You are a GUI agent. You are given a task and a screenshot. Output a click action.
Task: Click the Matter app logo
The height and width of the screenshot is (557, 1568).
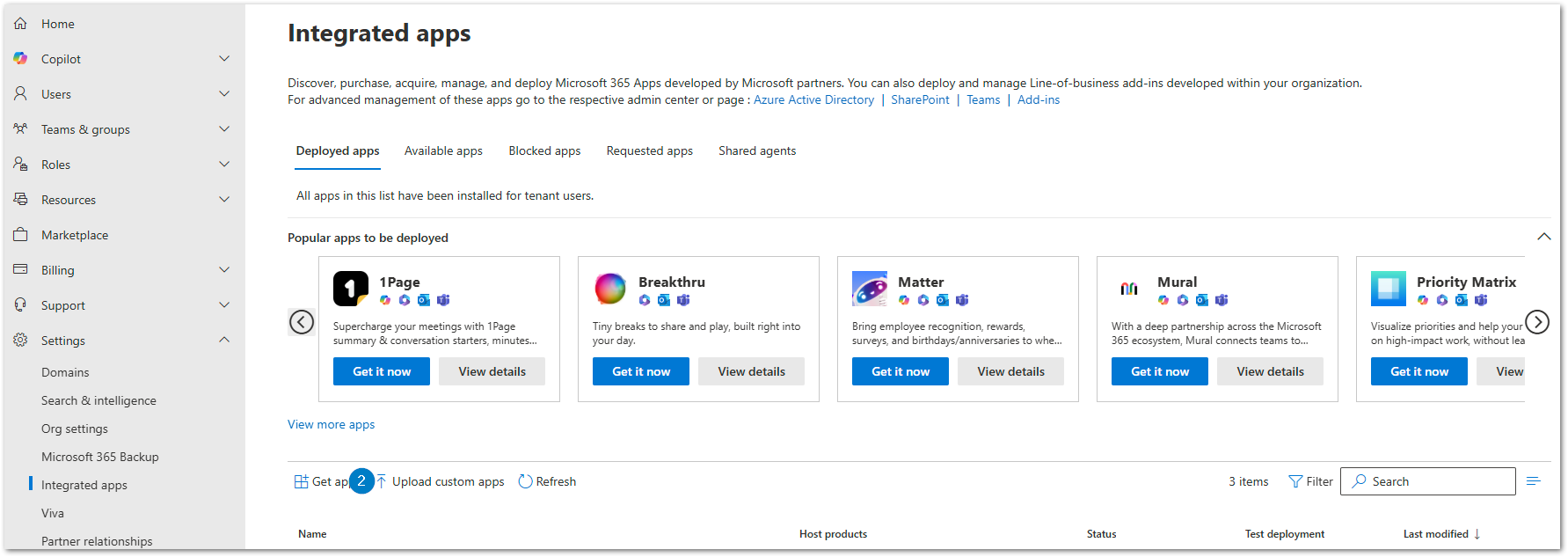pyautogui.click(x=870, y=289)
